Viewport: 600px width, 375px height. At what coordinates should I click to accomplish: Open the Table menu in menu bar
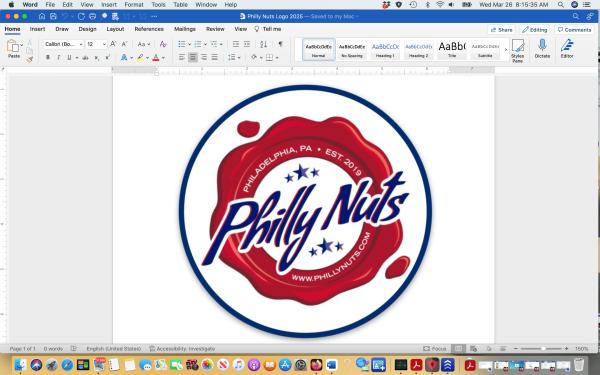pos(180,5)
